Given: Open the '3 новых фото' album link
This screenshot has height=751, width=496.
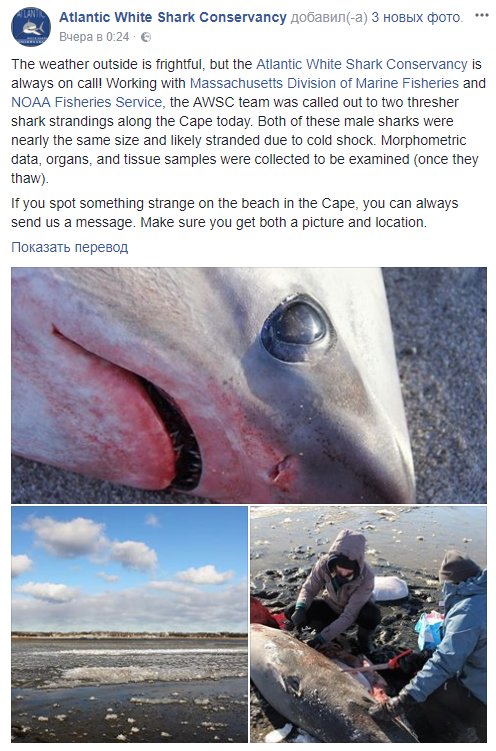Looking at the screenshot, I should point(417,17).
